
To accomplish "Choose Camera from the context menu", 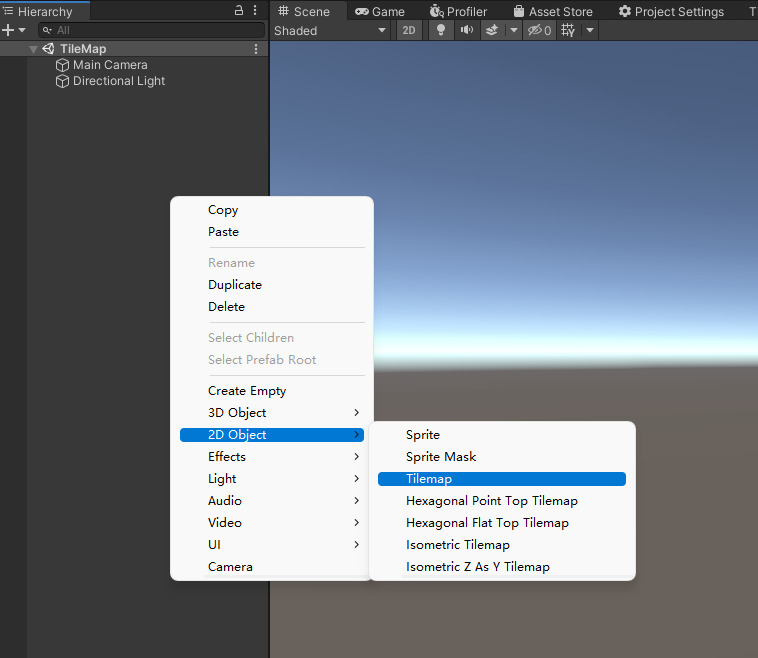I will point(272,567).
